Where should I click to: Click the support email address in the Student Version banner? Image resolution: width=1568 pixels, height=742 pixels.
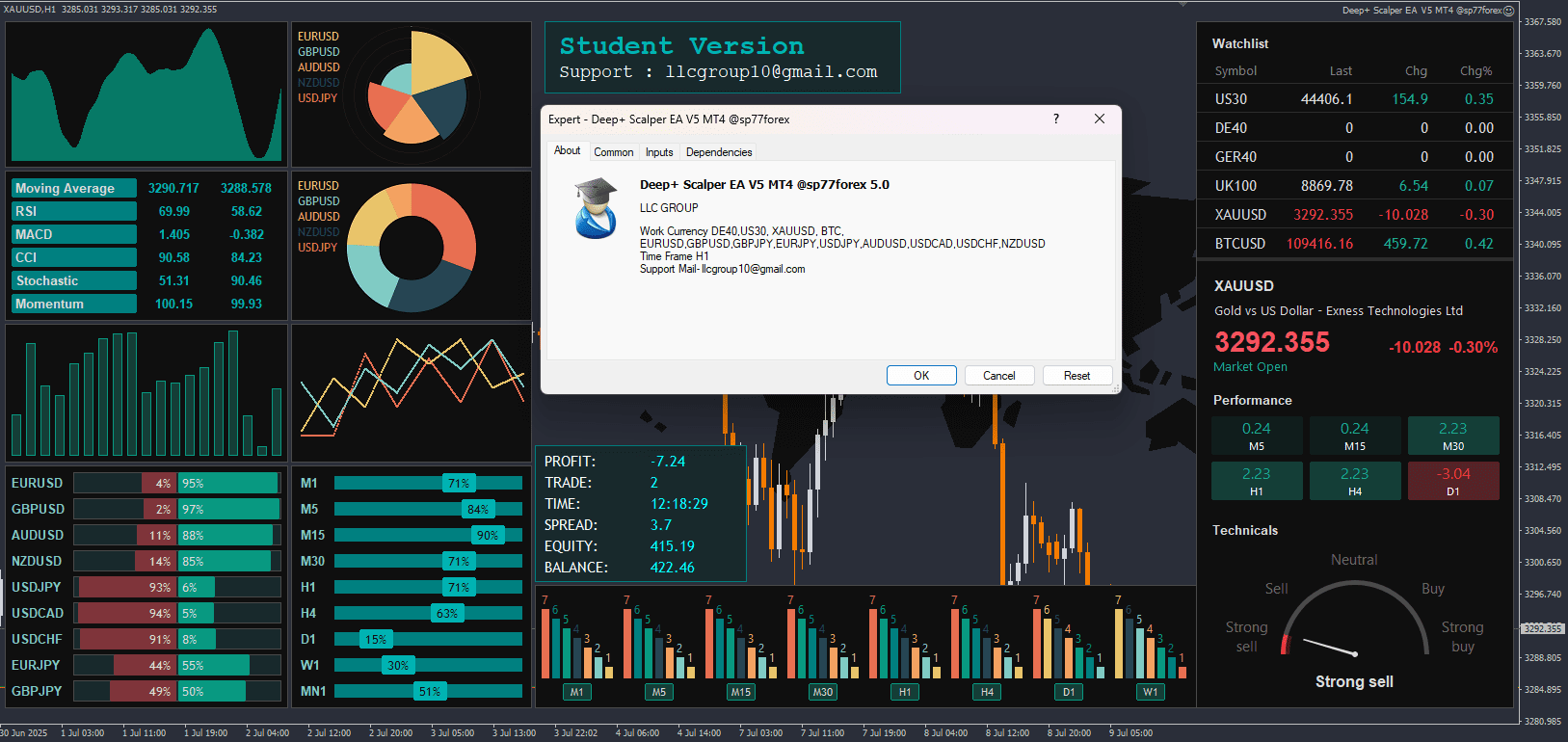[771, 72]
